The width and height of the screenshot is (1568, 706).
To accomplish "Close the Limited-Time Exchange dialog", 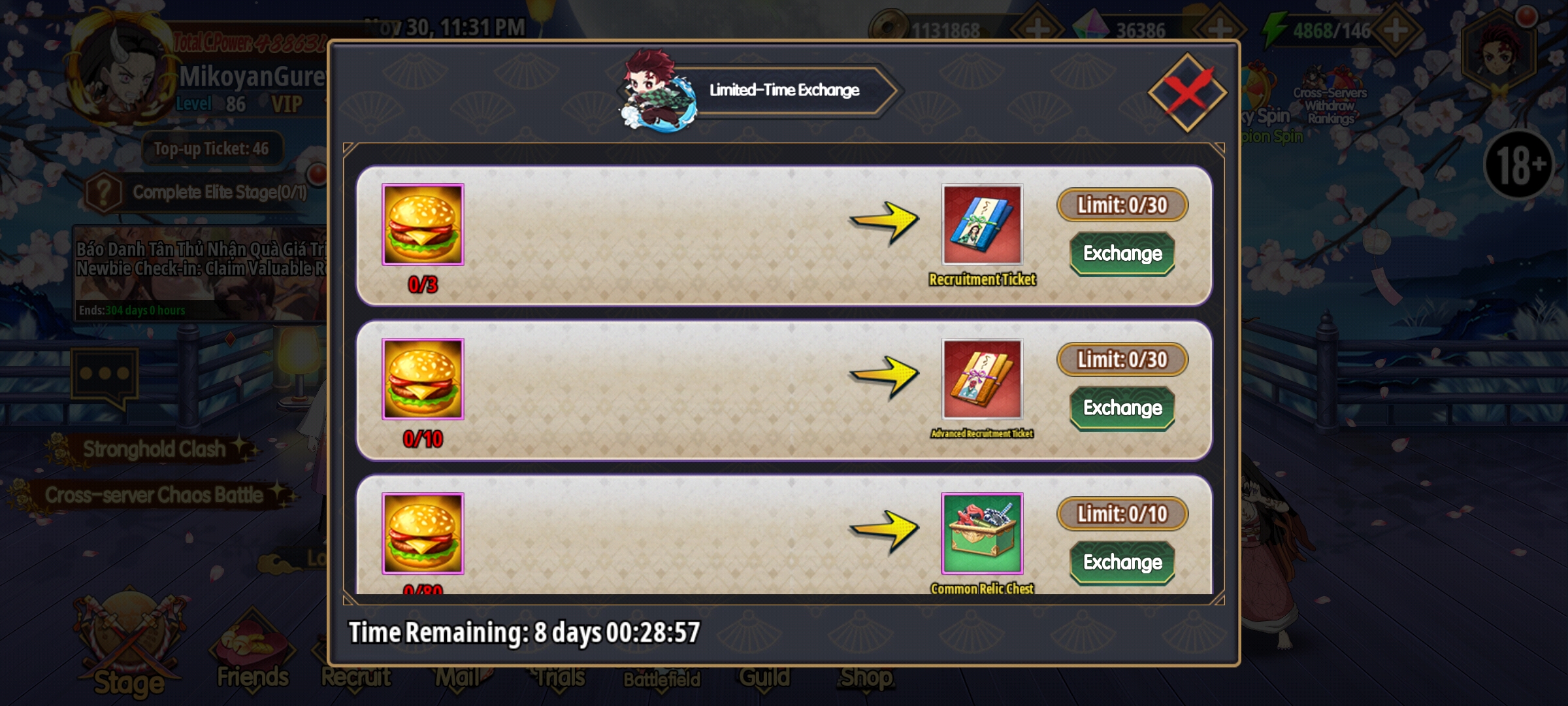I will pyautogui.click(x=1187, y=92).
